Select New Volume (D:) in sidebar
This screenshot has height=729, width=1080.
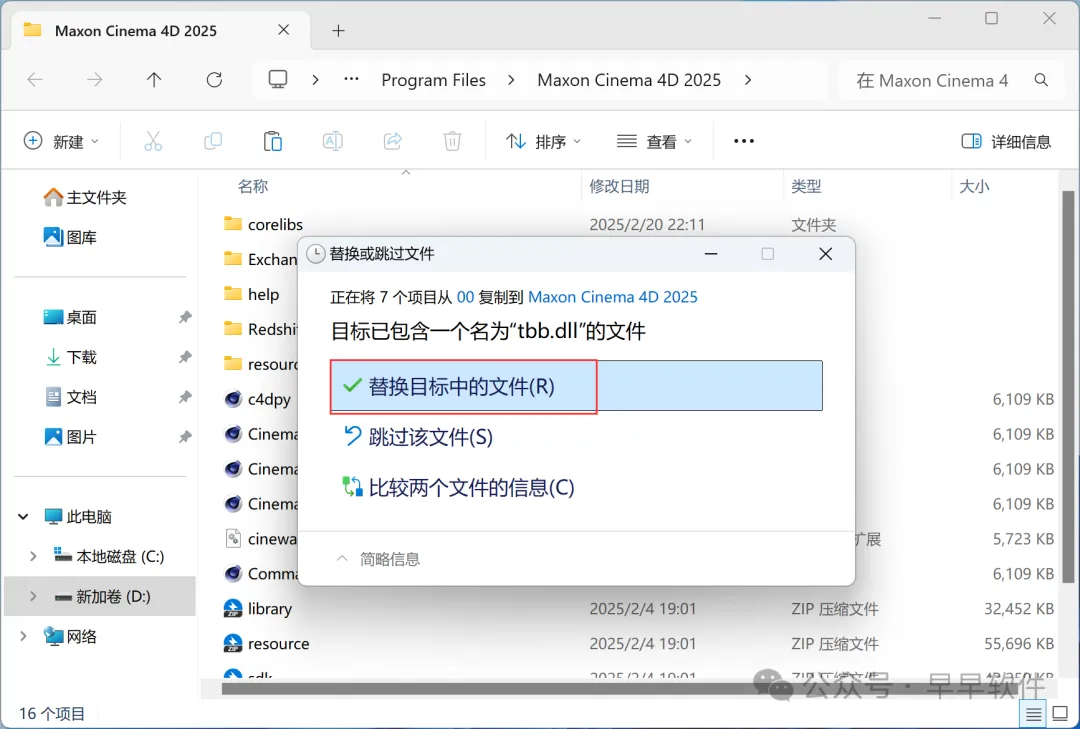(x=100, y=596)
